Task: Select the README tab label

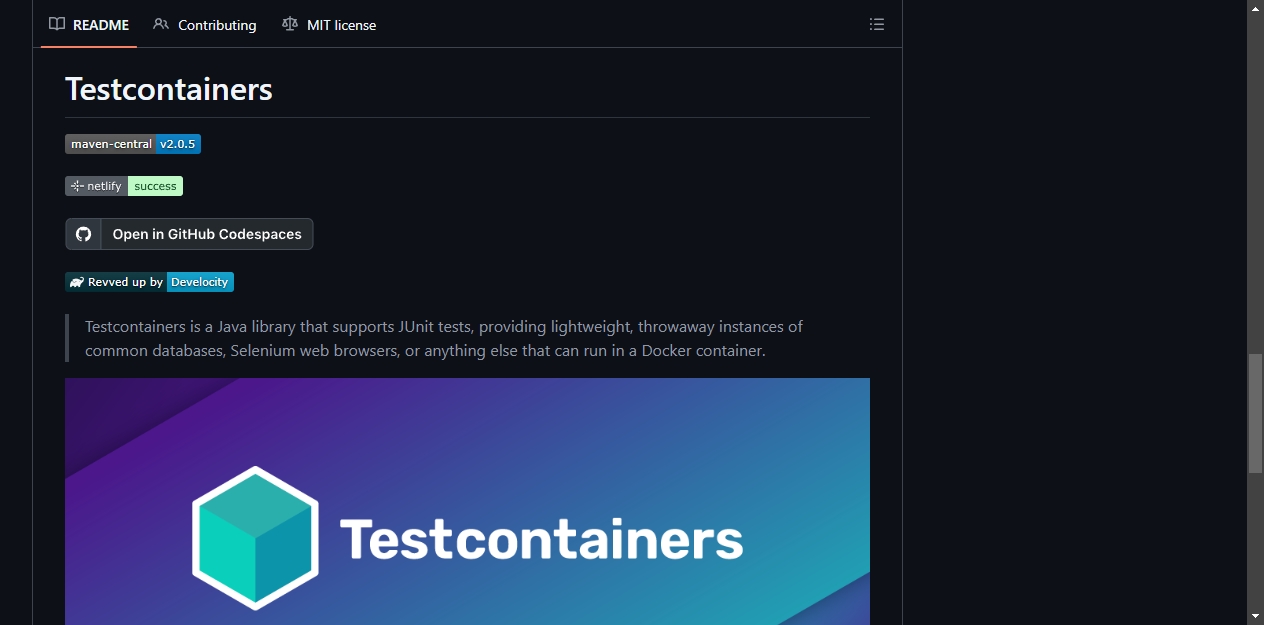Action: [101, 25]
